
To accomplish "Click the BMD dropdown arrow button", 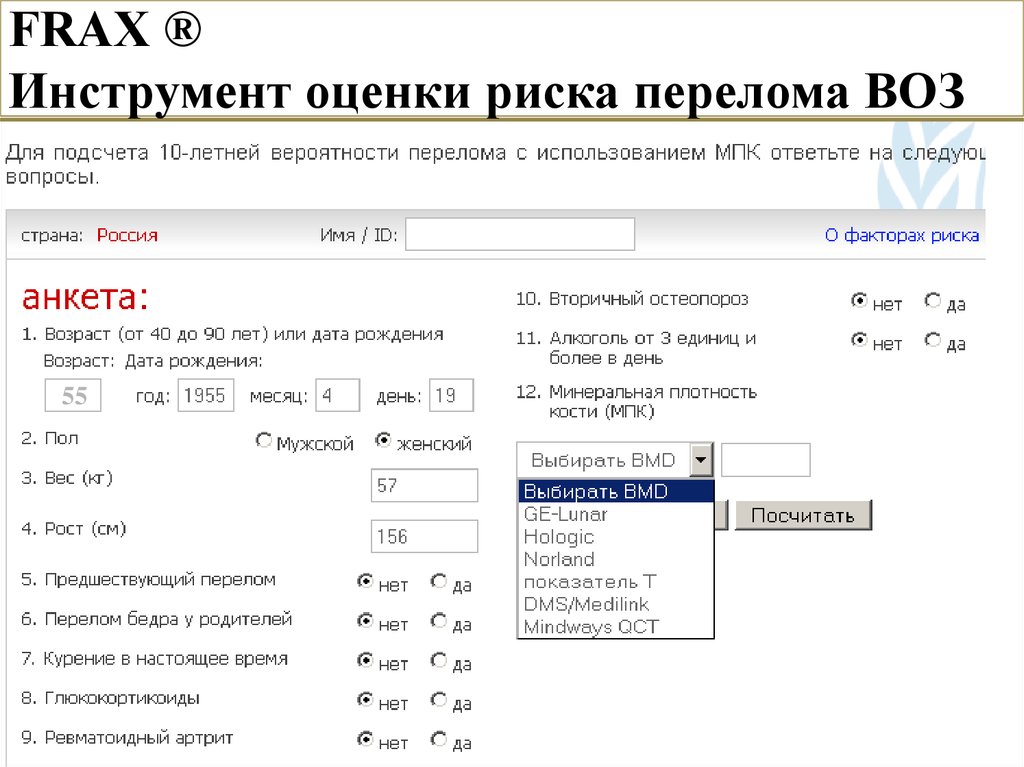I will point(702,461).
